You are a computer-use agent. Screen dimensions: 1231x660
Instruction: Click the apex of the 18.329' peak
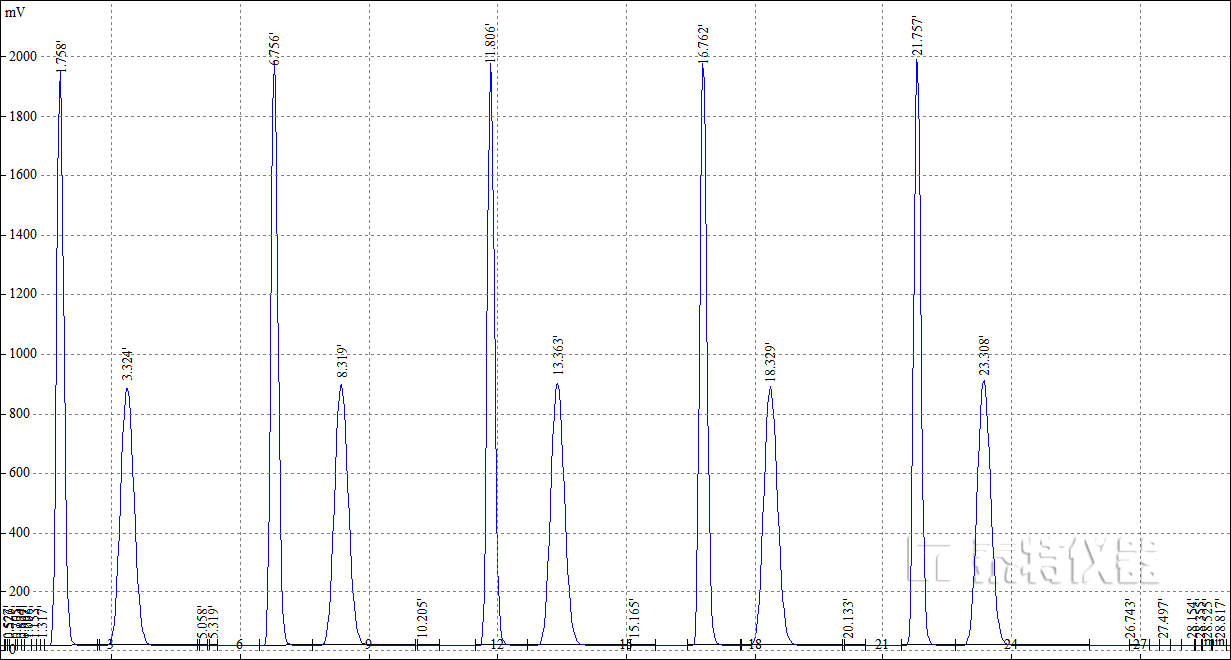pyautogui.click(x=770, y=386)
